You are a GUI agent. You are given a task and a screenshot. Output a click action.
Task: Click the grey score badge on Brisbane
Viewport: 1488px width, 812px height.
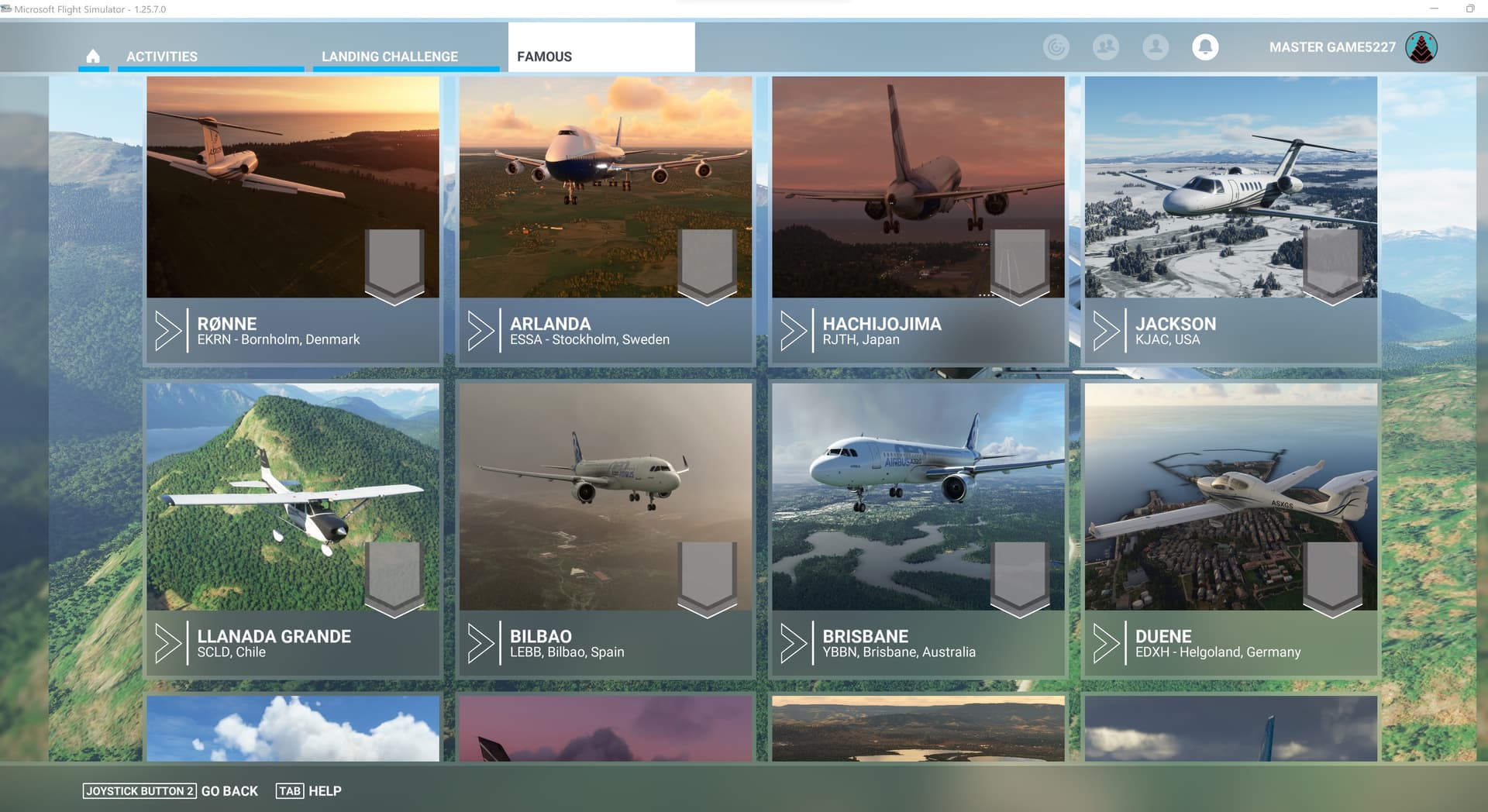coord(1020,579)
